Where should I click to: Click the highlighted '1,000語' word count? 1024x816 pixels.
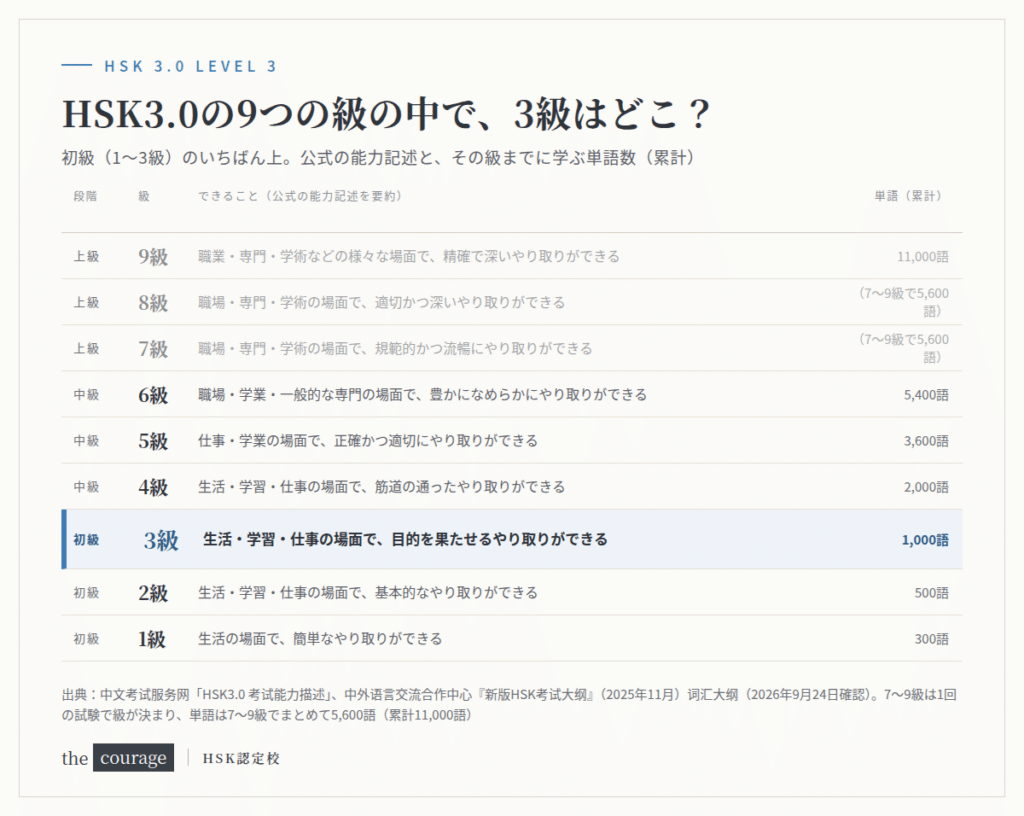click(925, 540)
